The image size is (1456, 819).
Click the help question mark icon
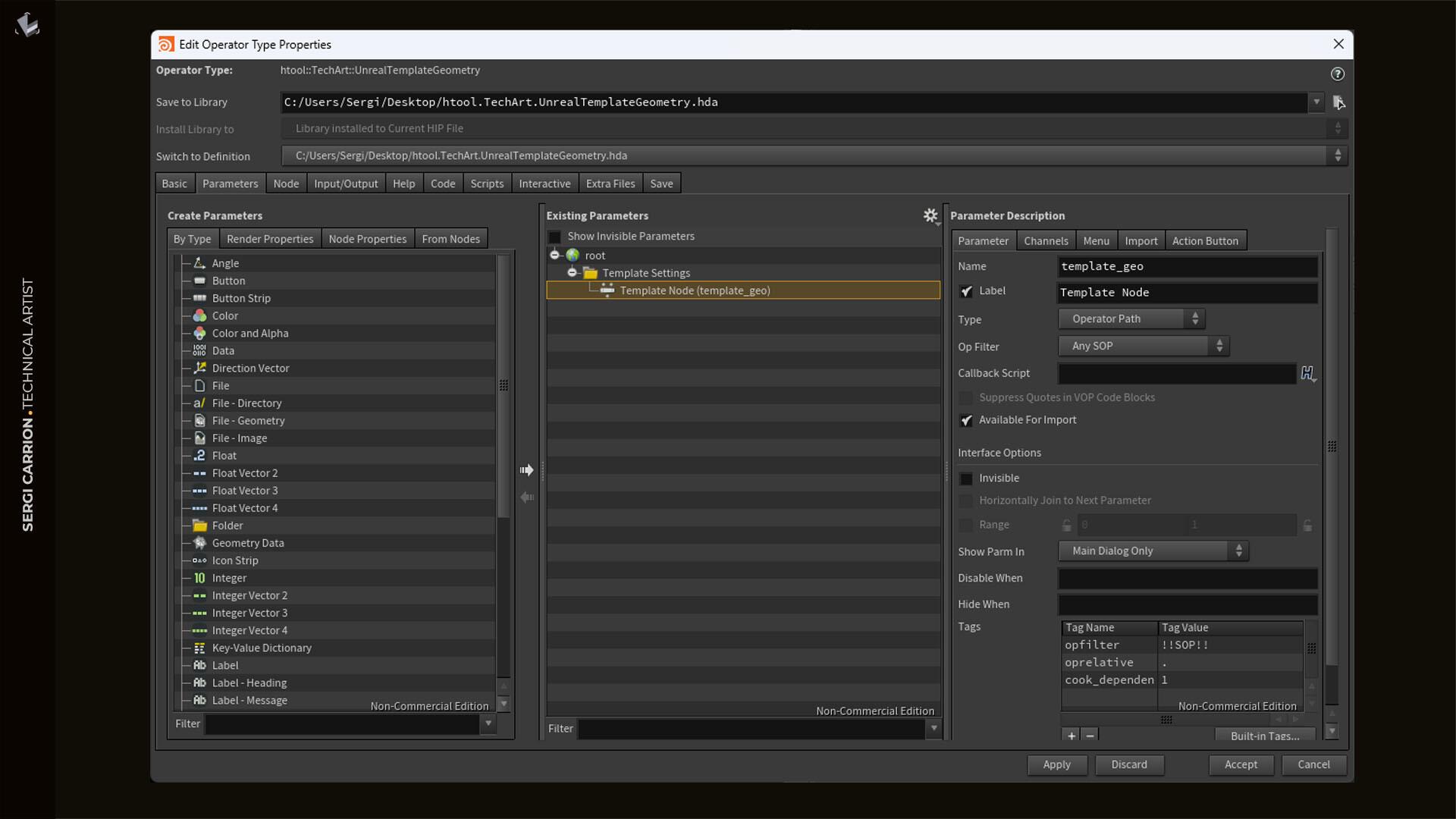pos(1337,74)
